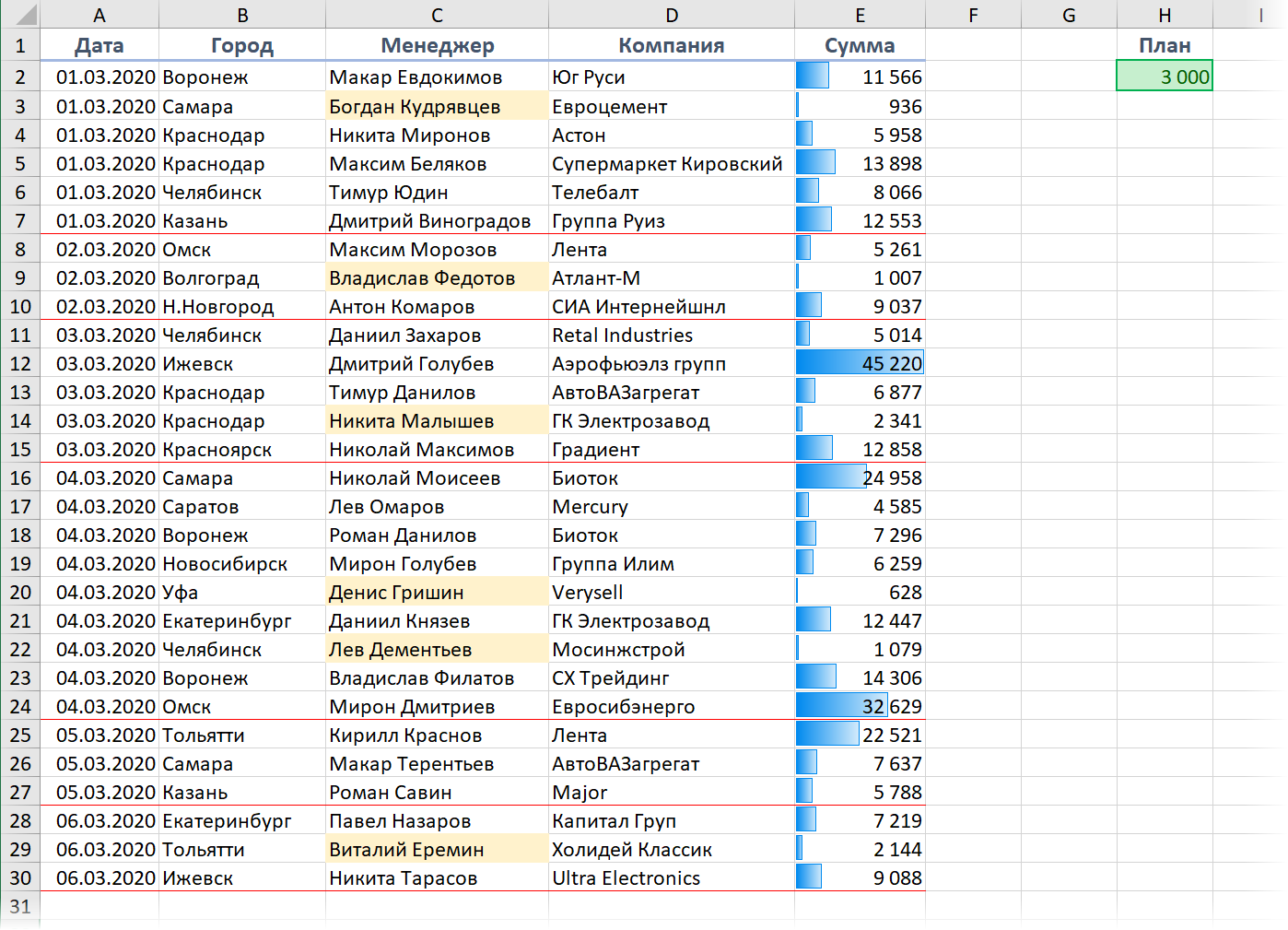
Task: Select the plan value cell 3 000
Action: pyautogui.click(x=1165, y=77)
